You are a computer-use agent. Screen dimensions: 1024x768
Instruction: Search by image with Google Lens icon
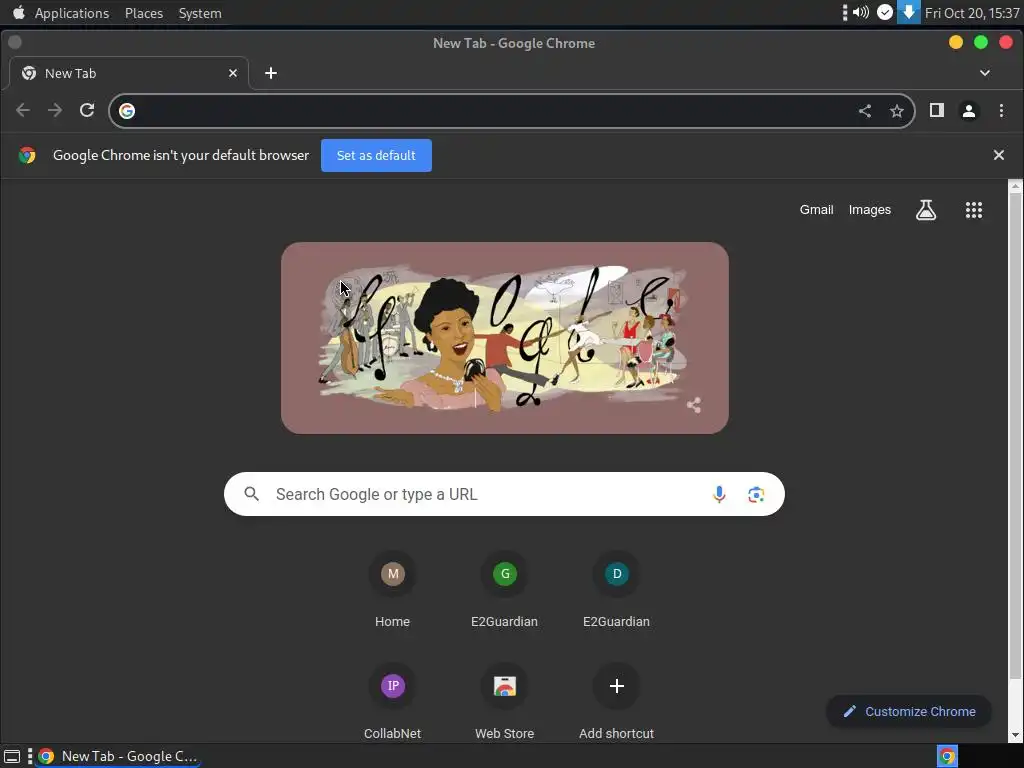point(756,494)
